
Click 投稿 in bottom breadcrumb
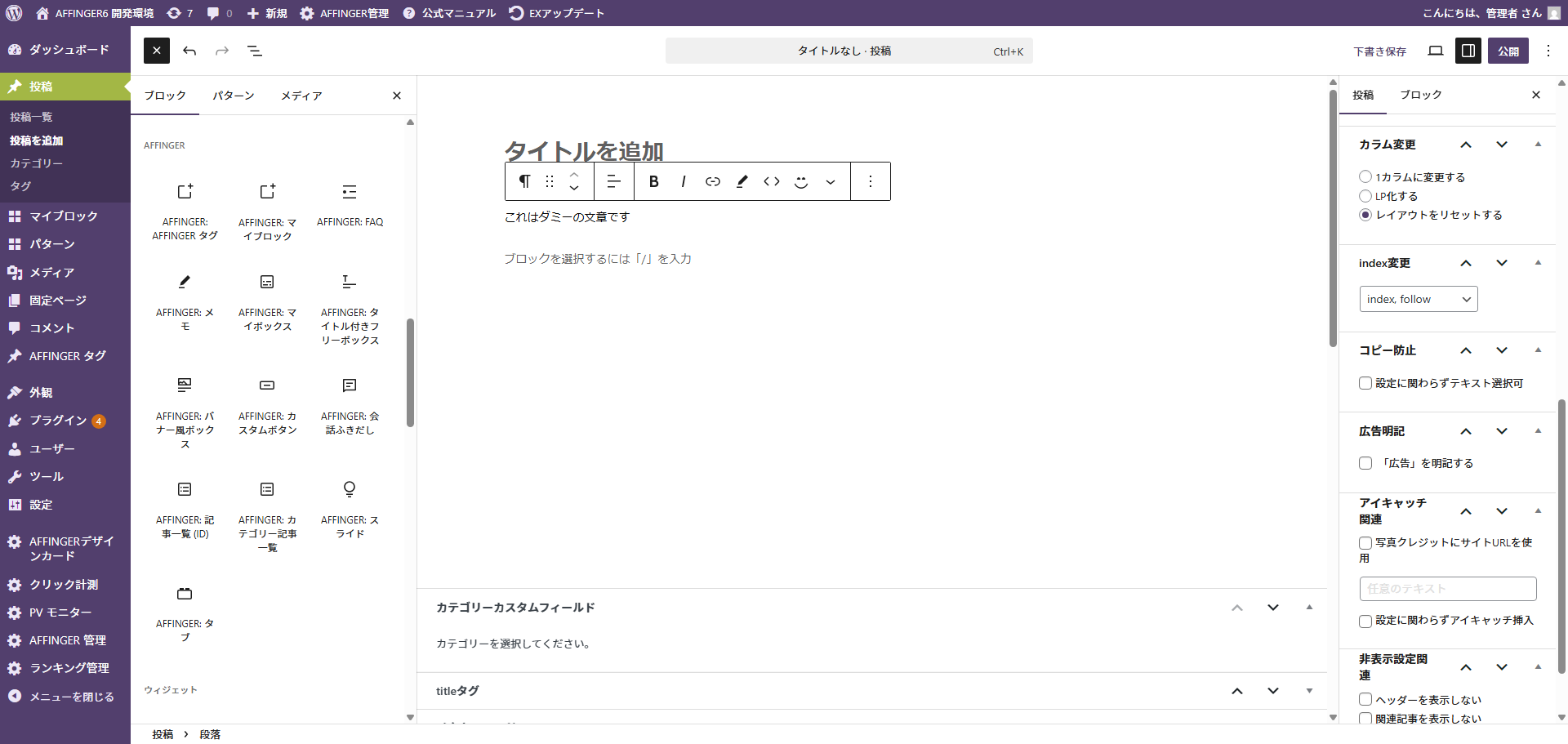tap(163, 734)
